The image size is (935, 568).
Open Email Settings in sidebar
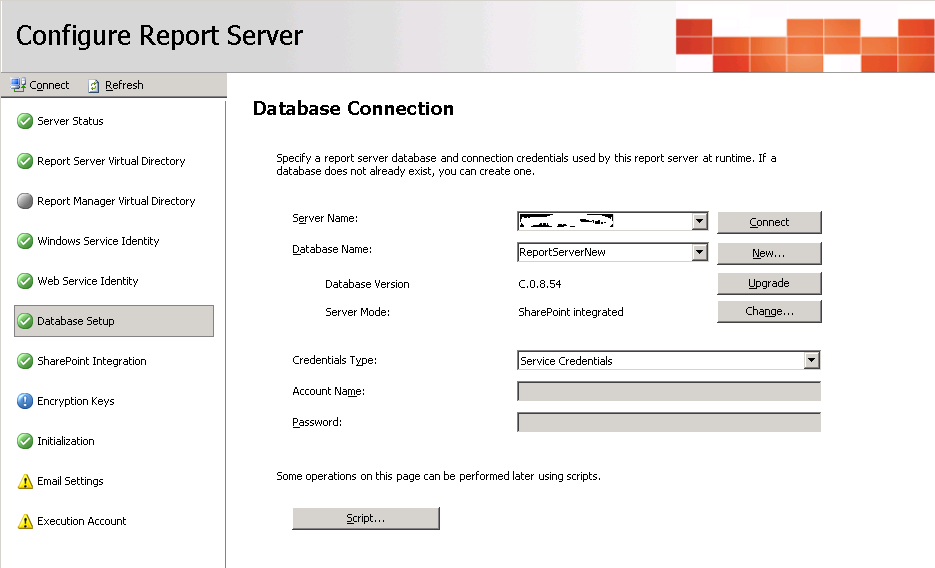point(70,481)
